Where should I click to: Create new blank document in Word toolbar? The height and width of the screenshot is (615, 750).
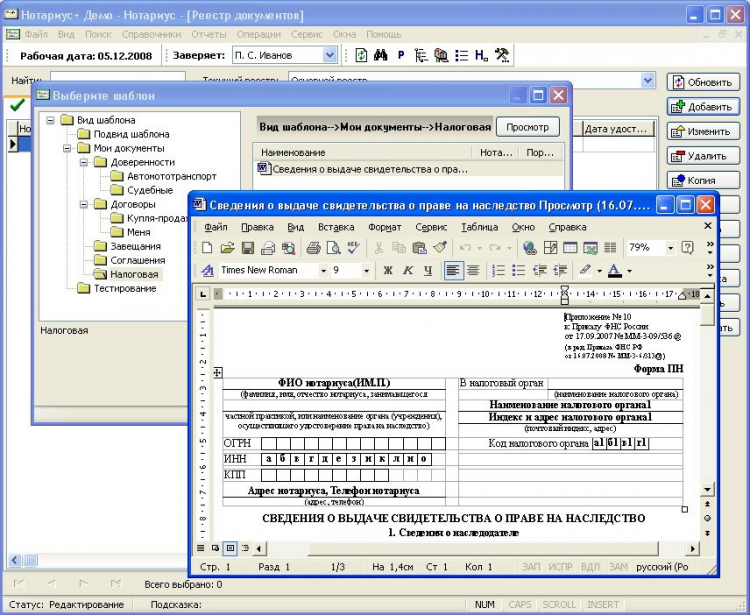coord(207,248)
